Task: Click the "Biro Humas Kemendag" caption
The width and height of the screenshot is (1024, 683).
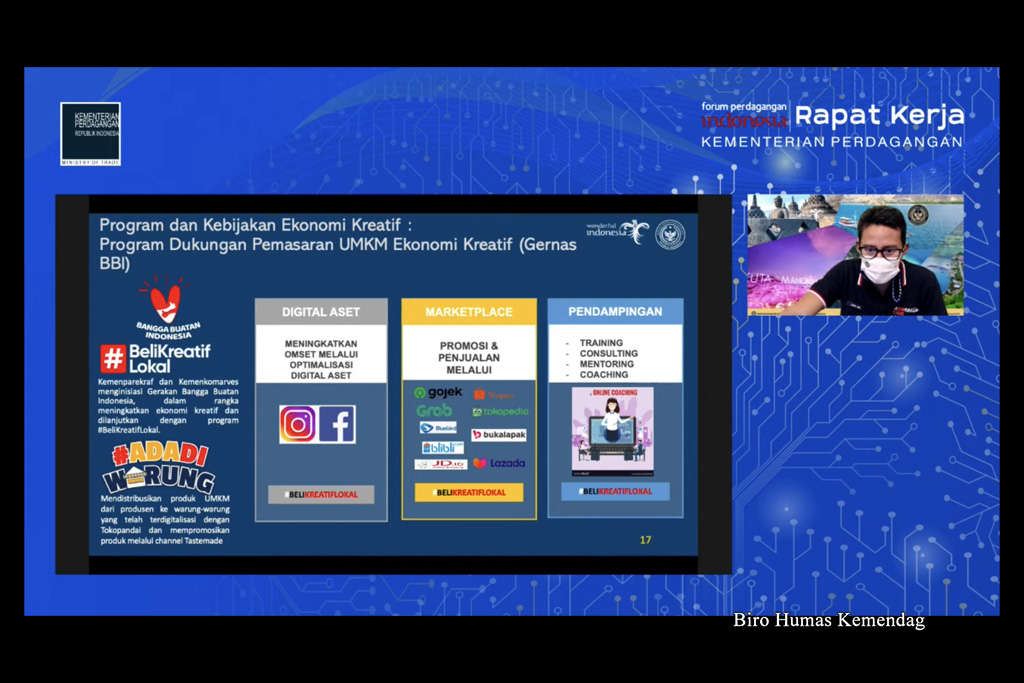Action: (829, 620)
